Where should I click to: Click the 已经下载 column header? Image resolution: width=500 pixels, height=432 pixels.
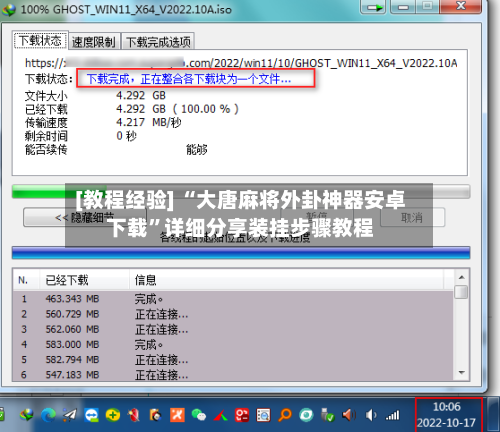click(84, 280)
